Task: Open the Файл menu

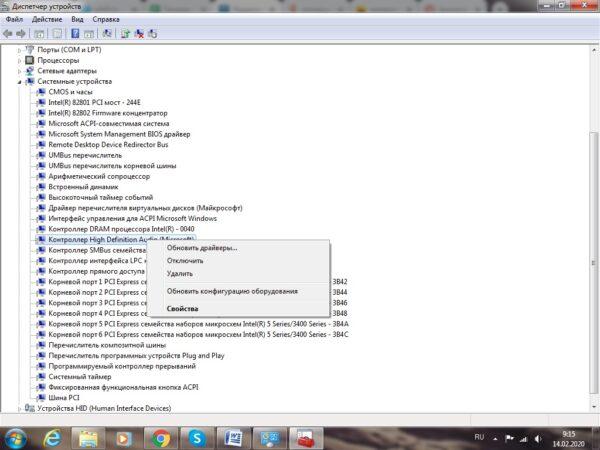Action: (x=14, y=19)
